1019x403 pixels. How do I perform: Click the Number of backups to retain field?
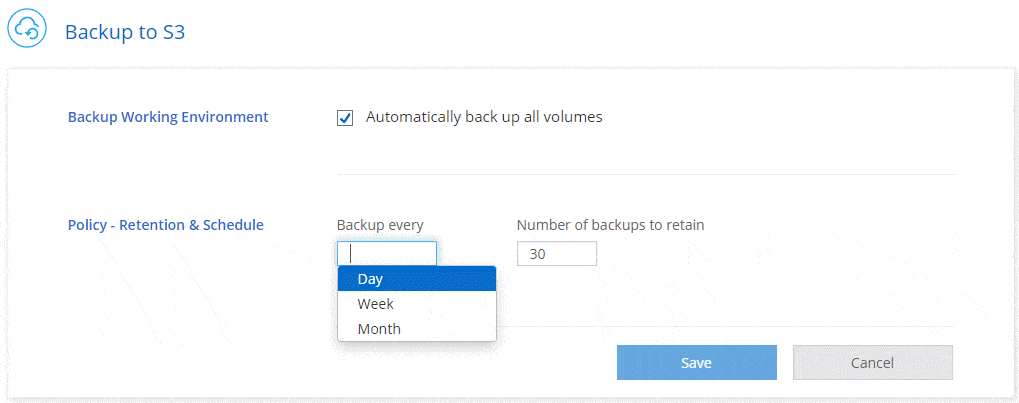pyautogui.click(x=557, y=254)
